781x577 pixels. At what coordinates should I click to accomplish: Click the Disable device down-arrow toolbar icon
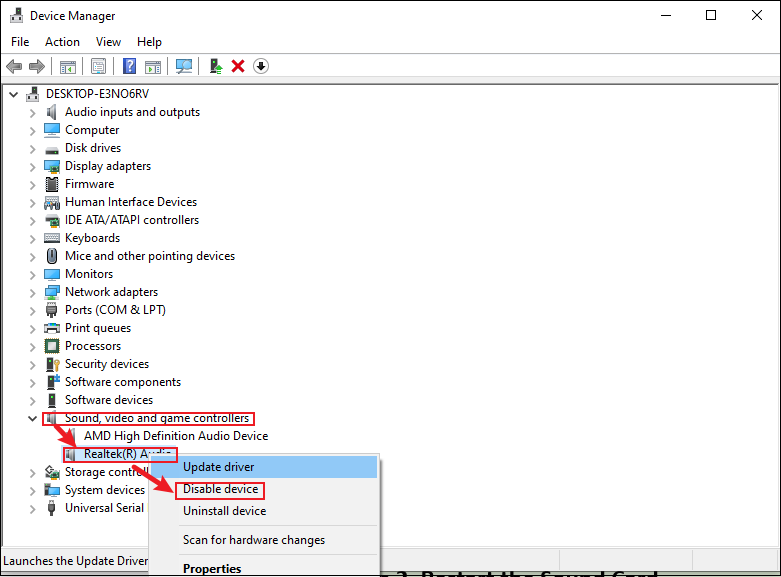point(261,66)
